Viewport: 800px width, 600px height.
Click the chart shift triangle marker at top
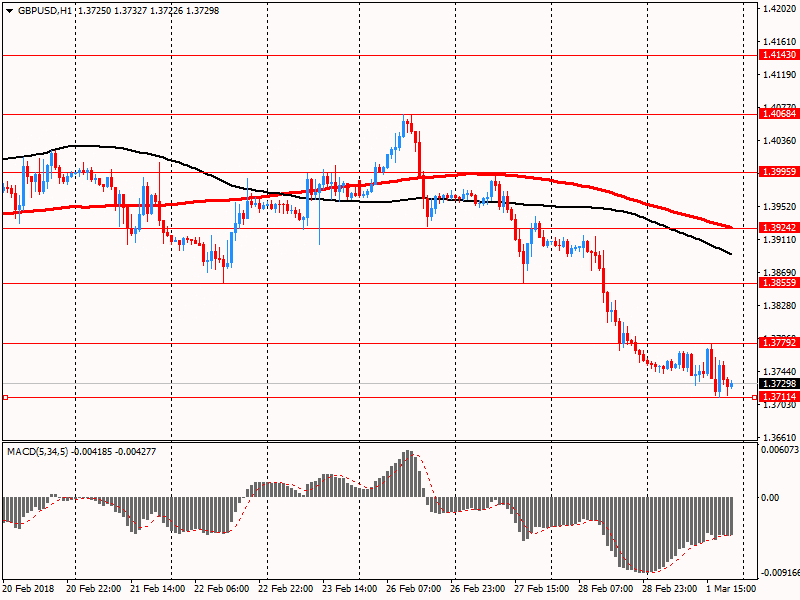point(742,8)
